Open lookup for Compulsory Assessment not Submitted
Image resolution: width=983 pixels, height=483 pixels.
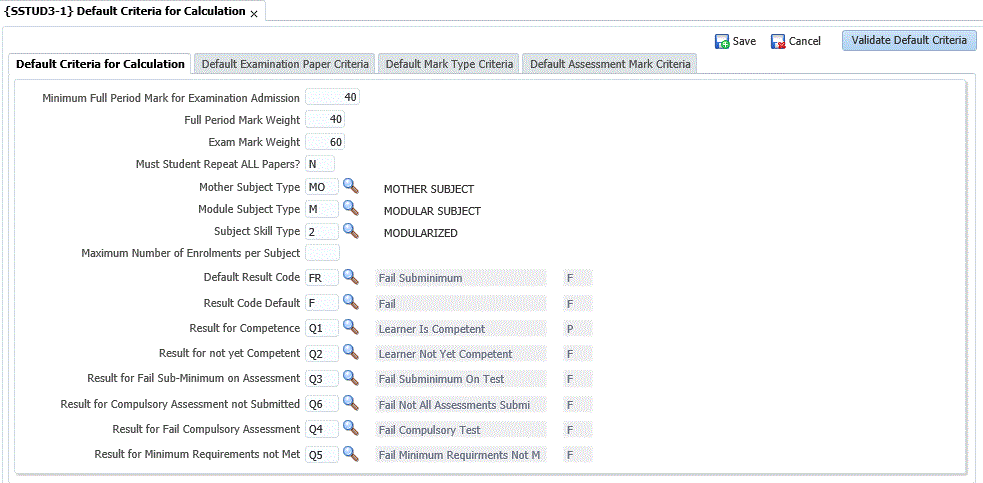point(350,403)
